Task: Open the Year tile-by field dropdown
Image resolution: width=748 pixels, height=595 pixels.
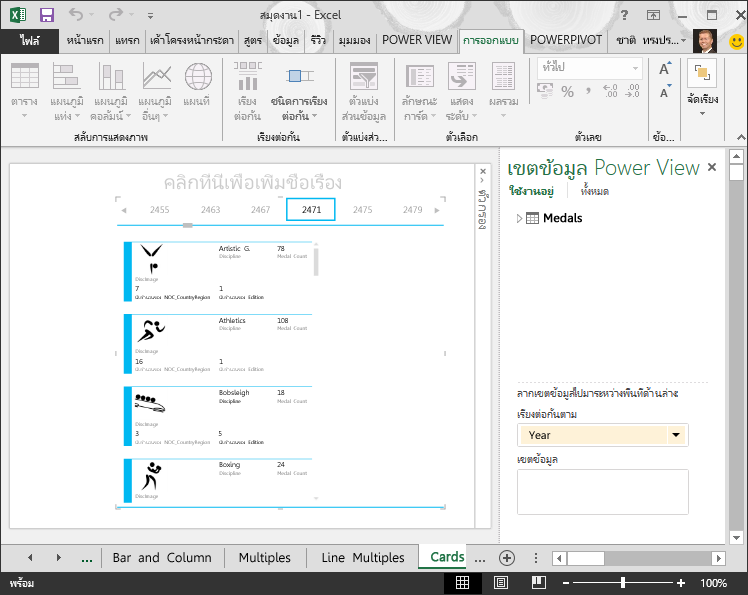Action: coord(675,435)
